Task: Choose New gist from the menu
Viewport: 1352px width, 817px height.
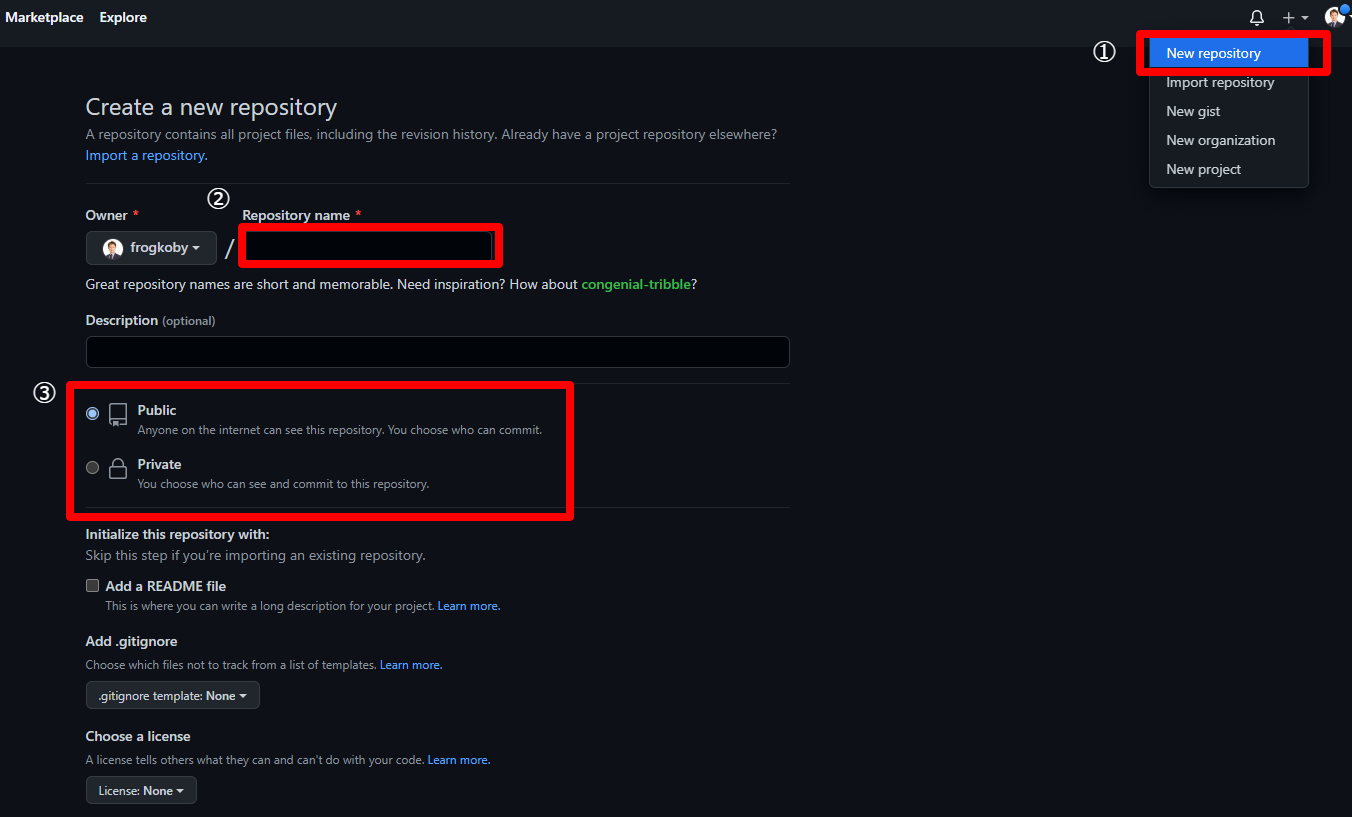Action: coord(1228,111)
